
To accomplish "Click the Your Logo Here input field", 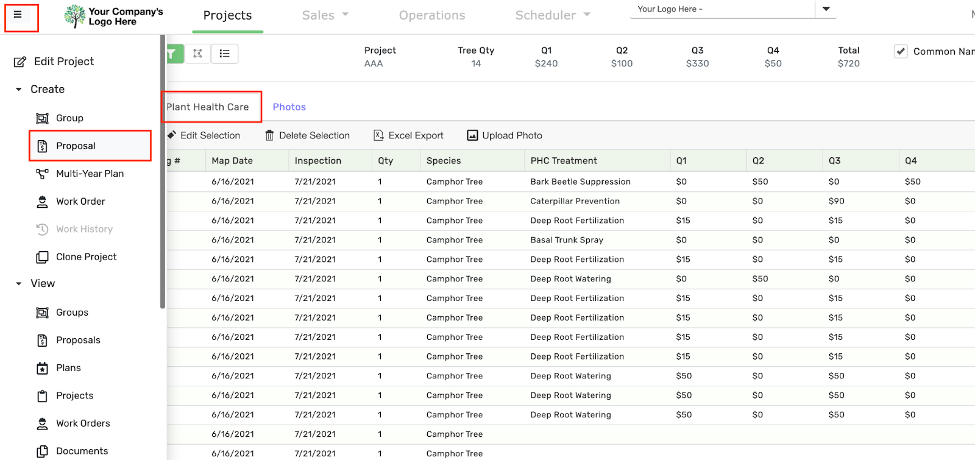I will pyautogui.click(x=723, y=9).
